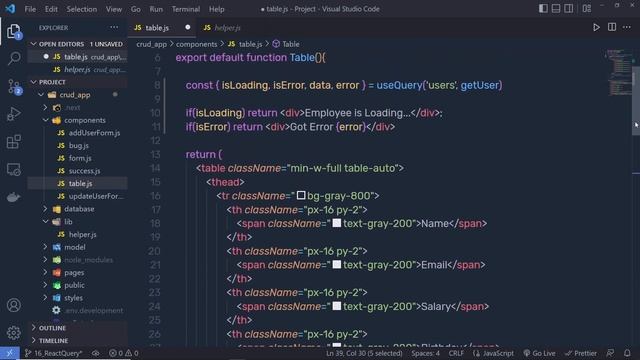Screen dimensions: 640x360
Task: Split the editor to the right
Action: [x=612, y=27]
